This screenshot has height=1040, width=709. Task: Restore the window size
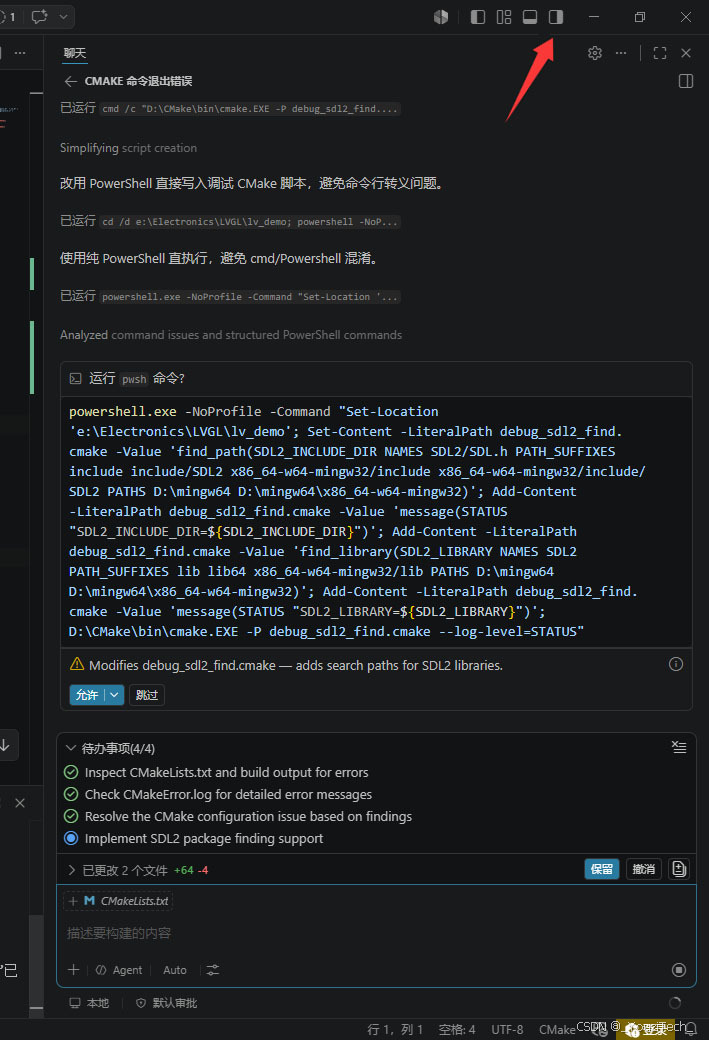640,17
